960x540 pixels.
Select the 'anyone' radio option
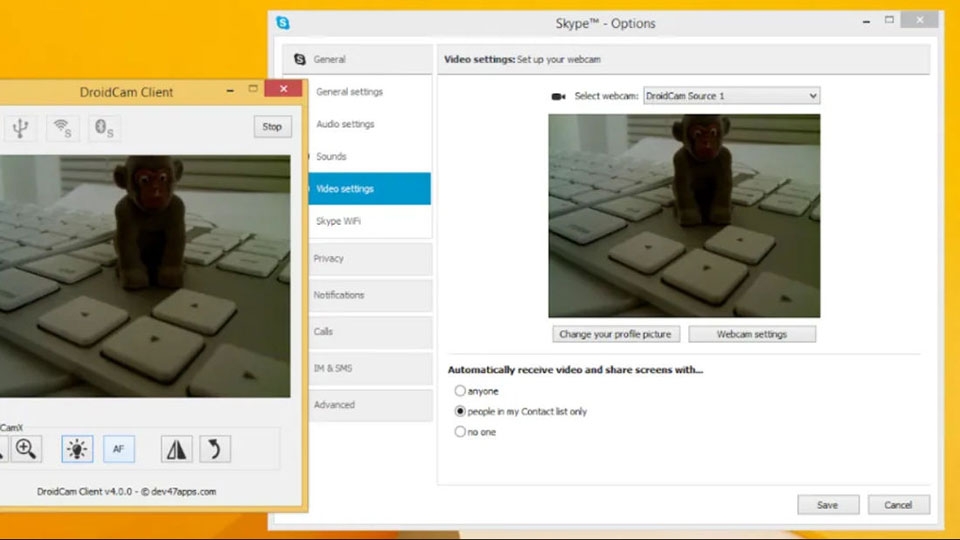(x=460, y=391)
